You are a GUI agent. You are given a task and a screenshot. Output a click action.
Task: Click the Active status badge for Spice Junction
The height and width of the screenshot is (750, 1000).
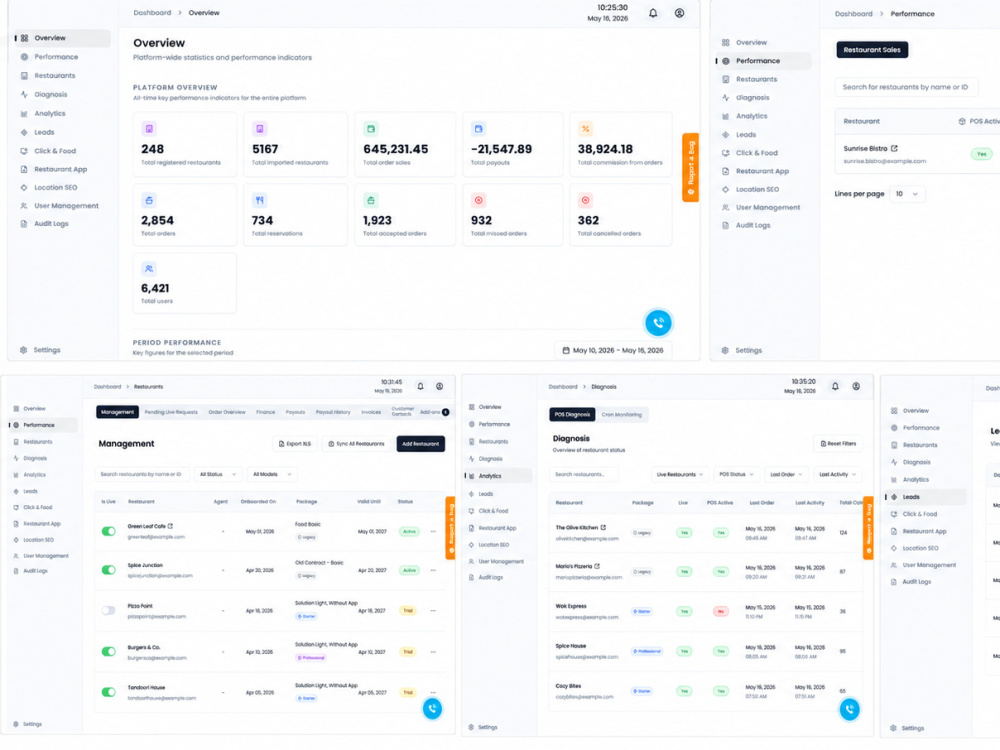click(409, 570)
